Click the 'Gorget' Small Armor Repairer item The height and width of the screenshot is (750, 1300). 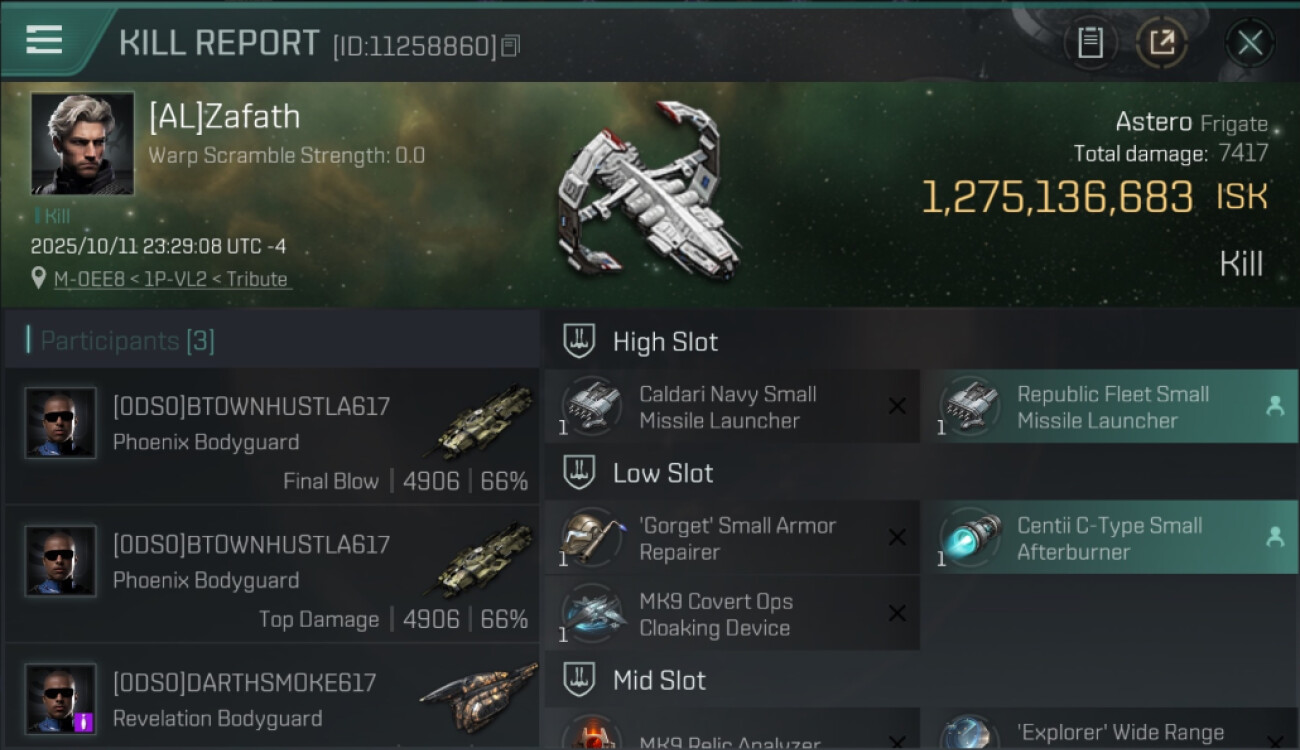(x=732, y=538)
